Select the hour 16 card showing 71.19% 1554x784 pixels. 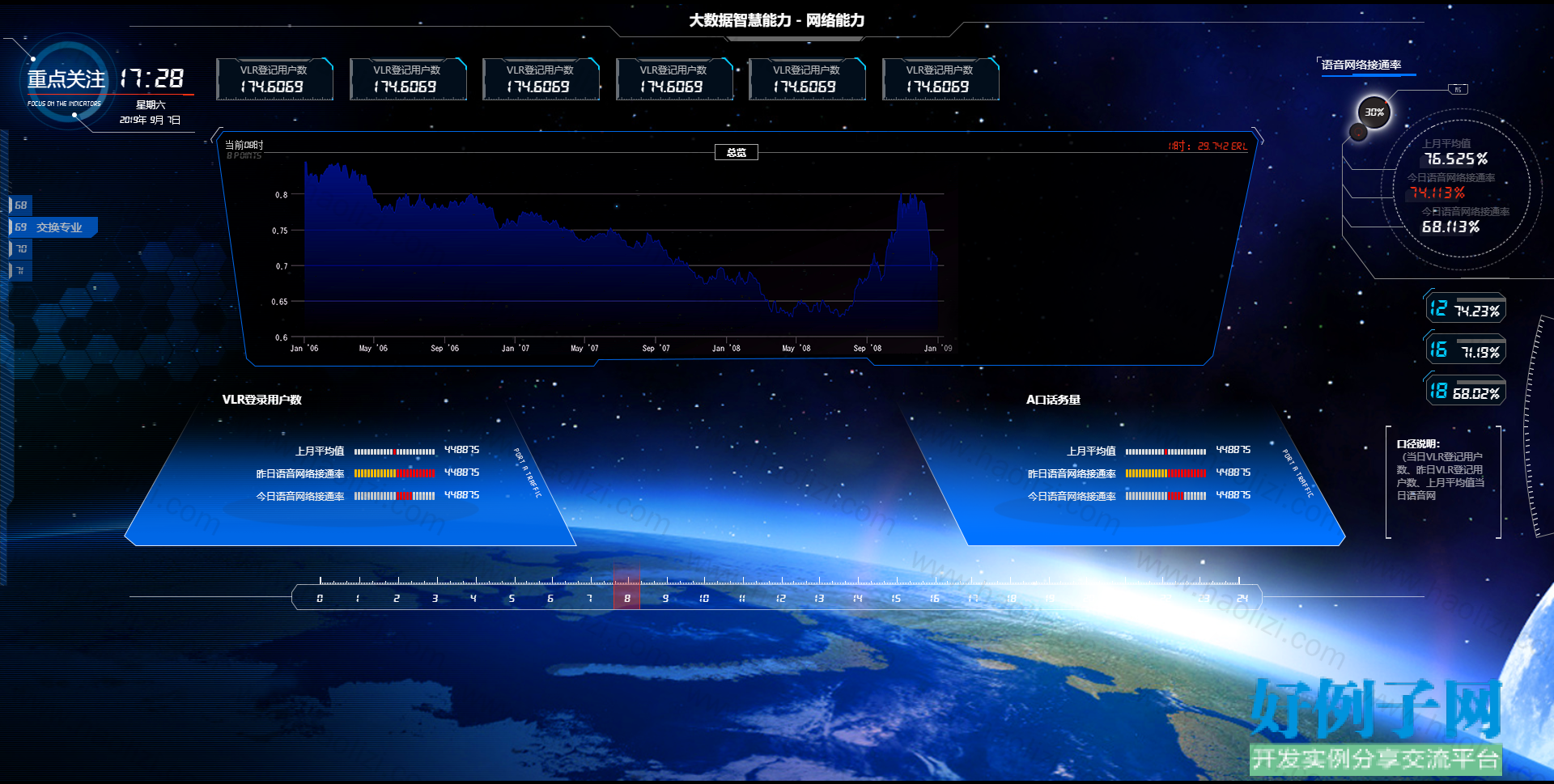[x=1466, y=350]
